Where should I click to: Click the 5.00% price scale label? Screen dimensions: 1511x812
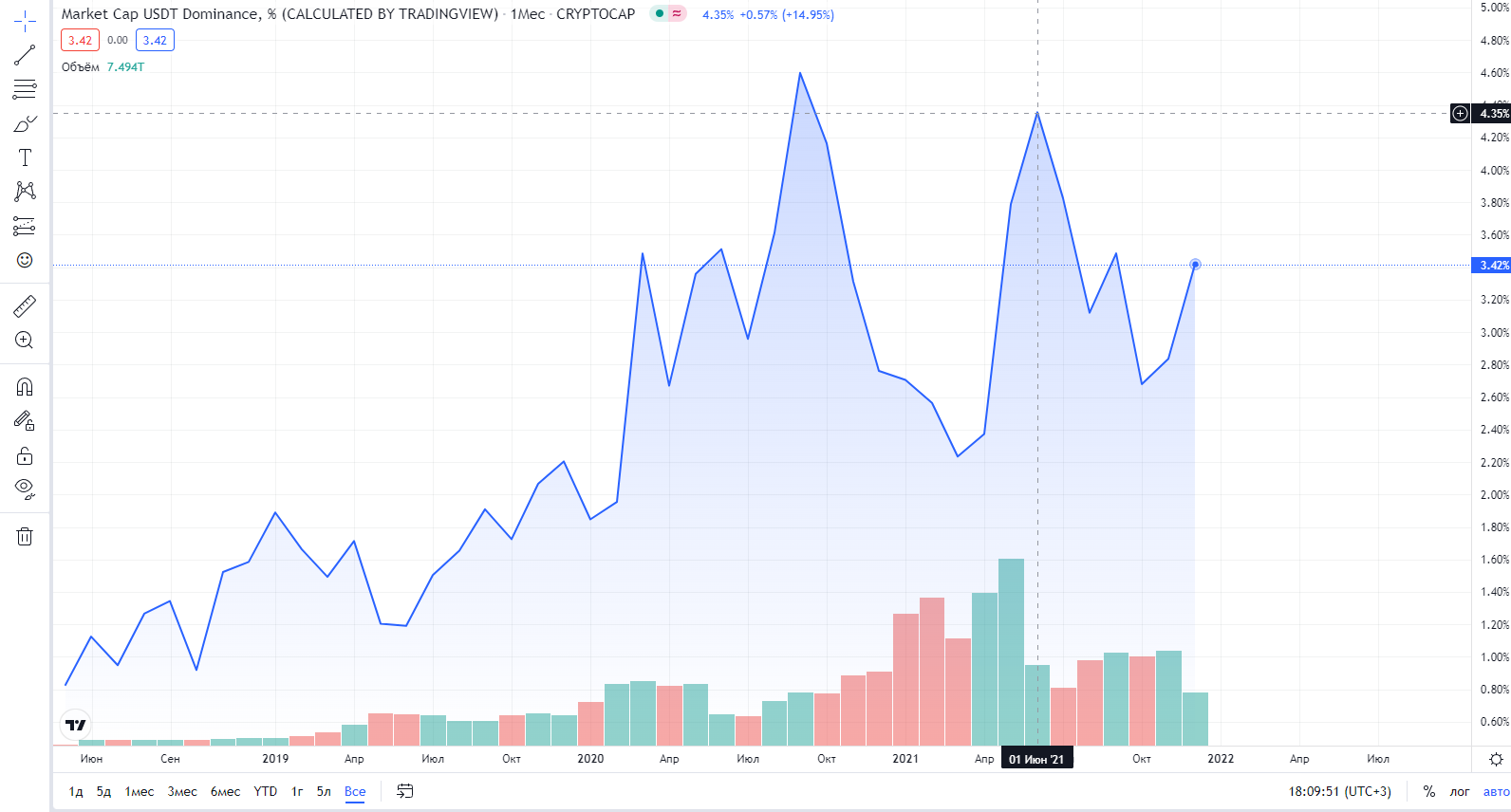[1494, 8]
